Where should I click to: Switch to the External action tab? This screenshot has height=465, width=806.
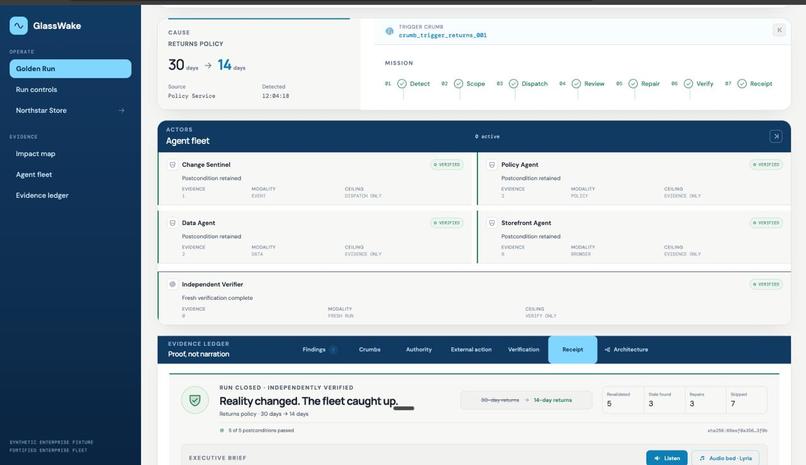[x=471, y=350]
